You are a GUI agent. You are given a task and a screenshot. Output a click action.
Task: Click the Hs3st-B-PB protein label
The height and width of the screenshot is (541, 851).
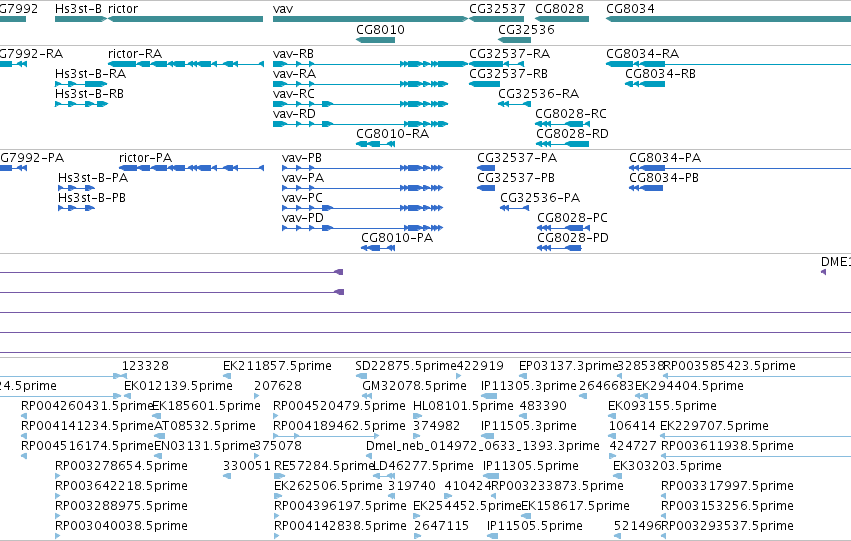[92, 198]
